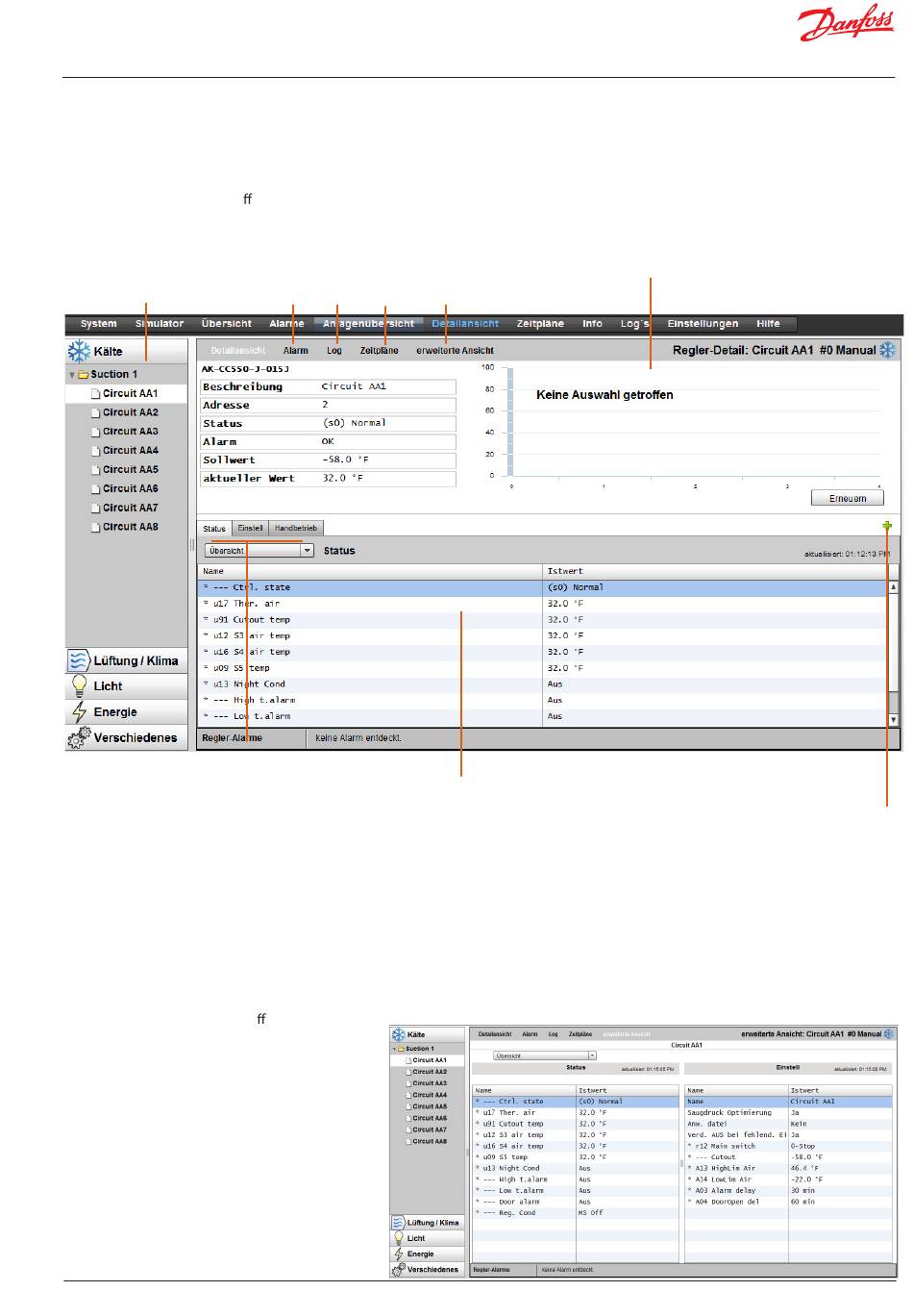Viewport: 913px width, 1316px height.
Task: Click the Kälte snowflake icon in main sidebar
Action: pos(78,351)
